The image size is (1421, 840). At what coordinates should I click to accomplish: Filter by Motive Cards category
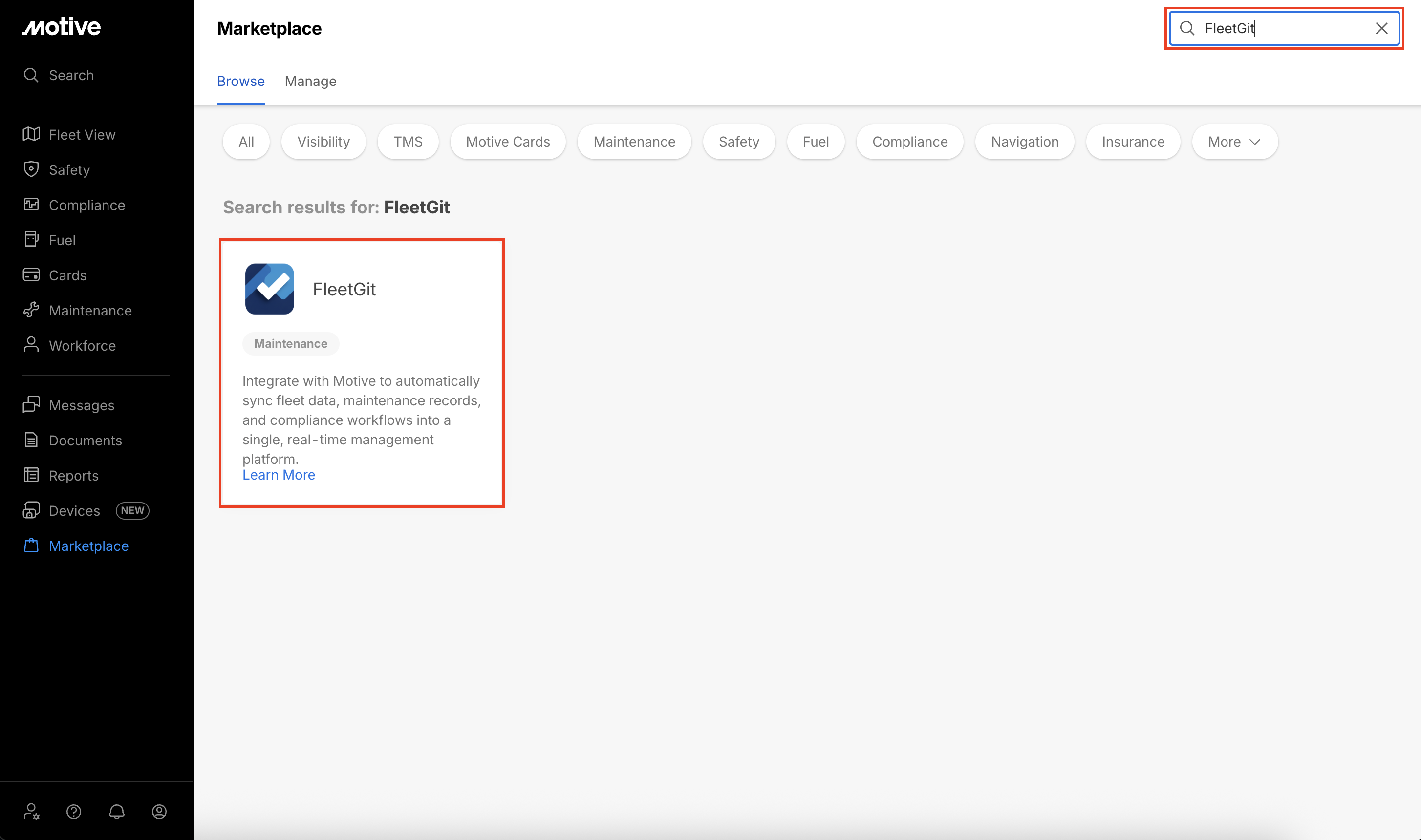click(507, 142)
